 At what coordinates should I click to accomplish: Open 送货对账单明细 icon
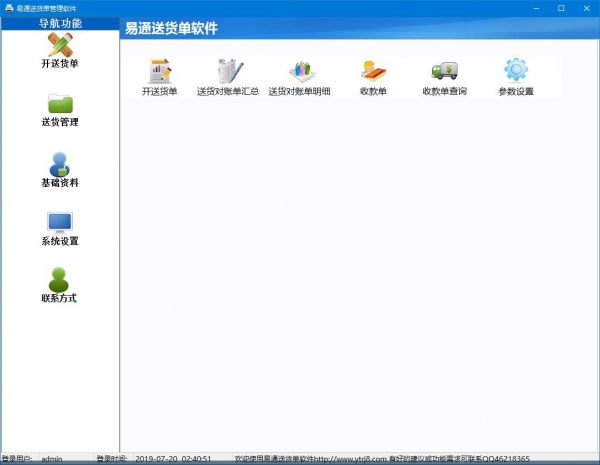pyautogui.click(x=299, y=77)
